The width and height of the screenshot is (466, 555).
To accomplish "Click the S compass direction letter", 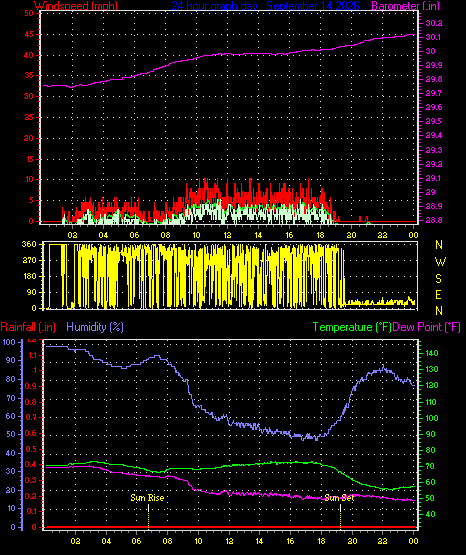I will coord(438,279).
